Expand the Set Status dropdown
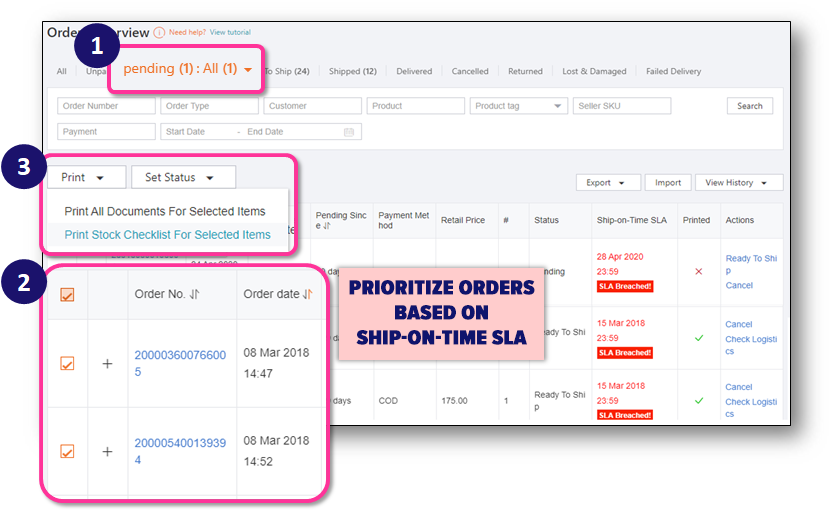 click(x=183, y=177)
